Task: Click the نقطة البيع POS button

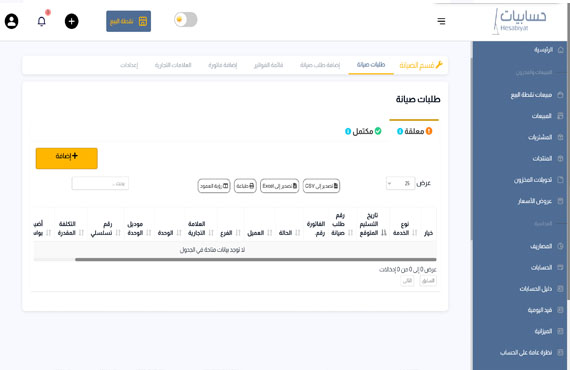Action: pos(129,21)
